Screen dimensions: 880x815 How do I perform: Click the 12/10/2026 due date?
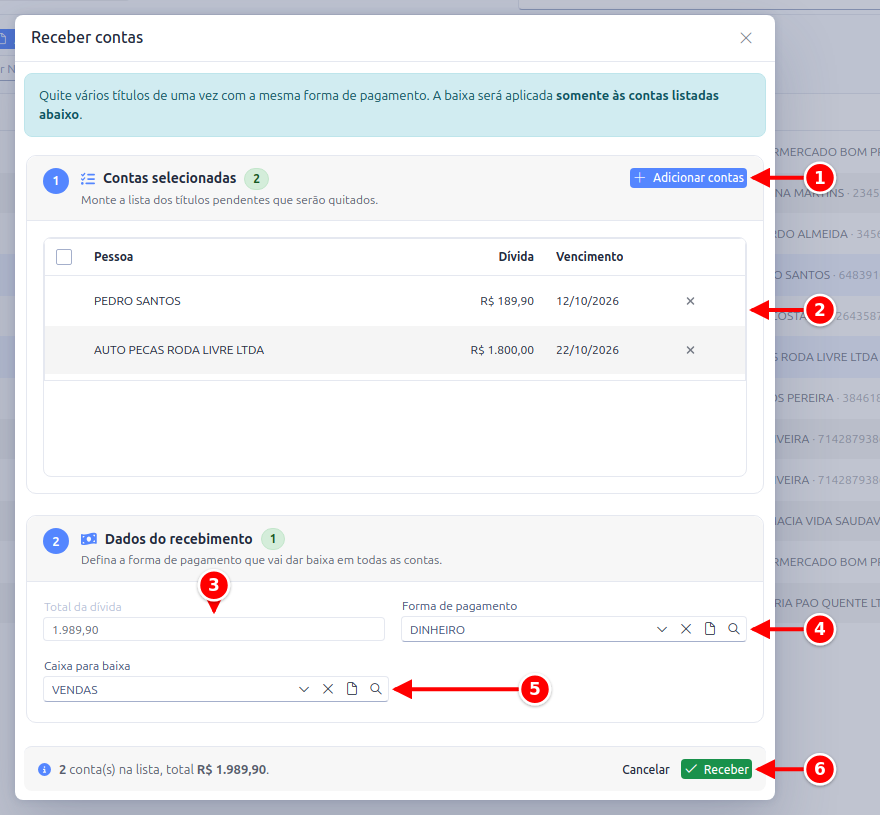[x=587, y=301]
